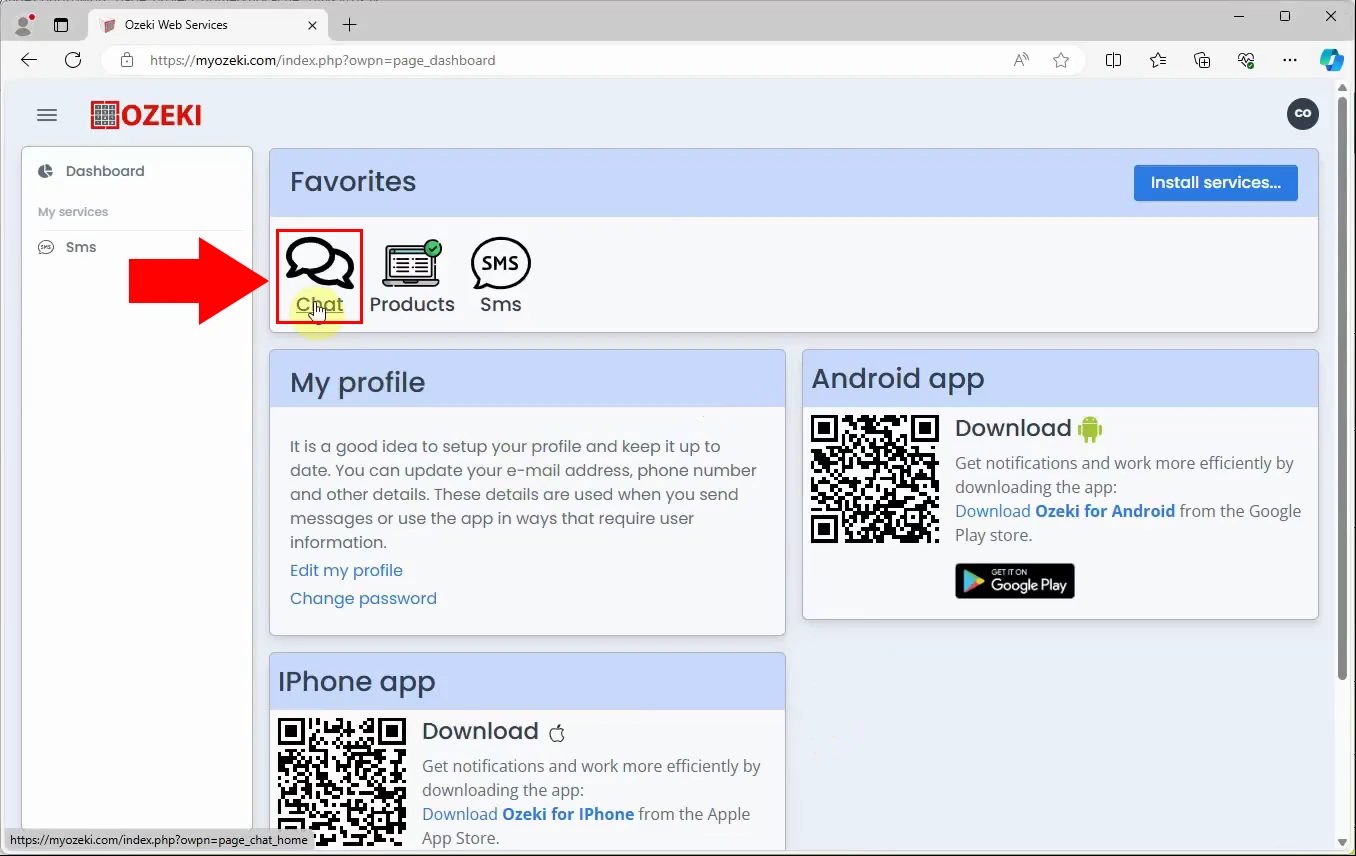Click the Get it on Google Play badge
1356x856 pixels.
tap(1015, 581)
